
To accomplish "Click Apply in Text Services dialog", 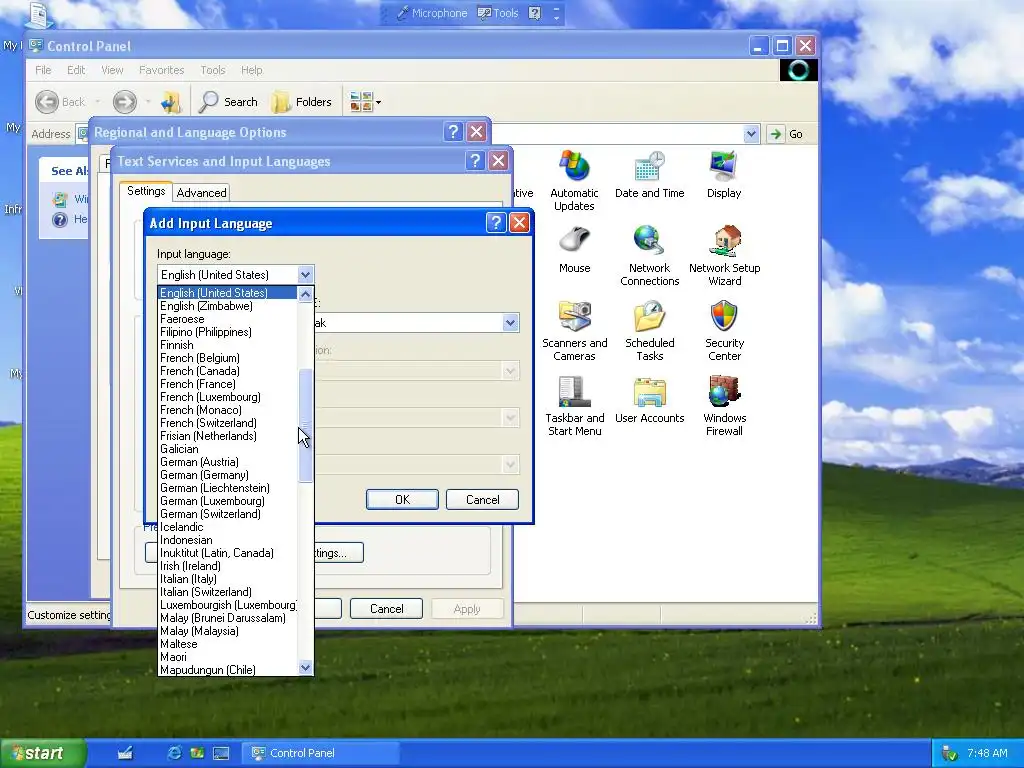I will pyautogui.click(x=467, y=609).
